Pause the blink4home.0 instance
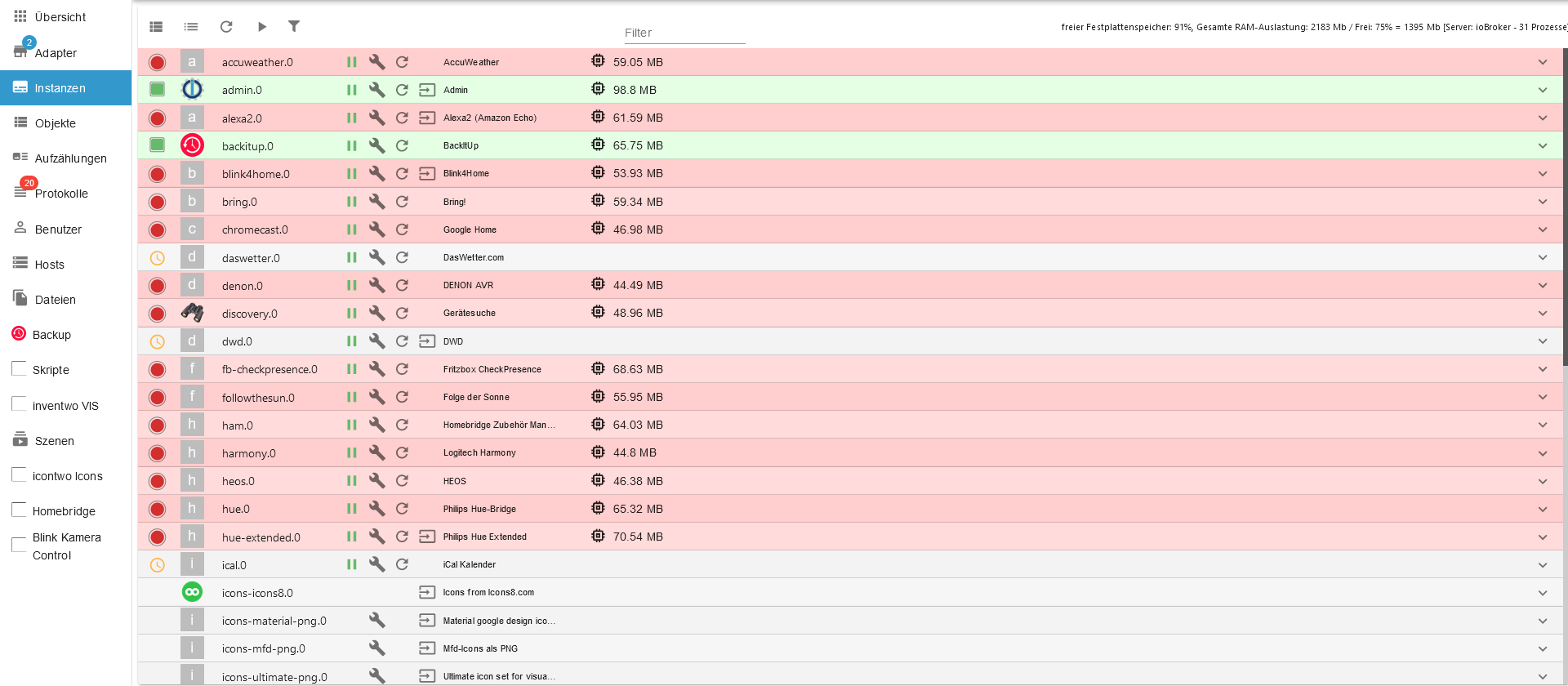1568x686 pixels. 352,173
